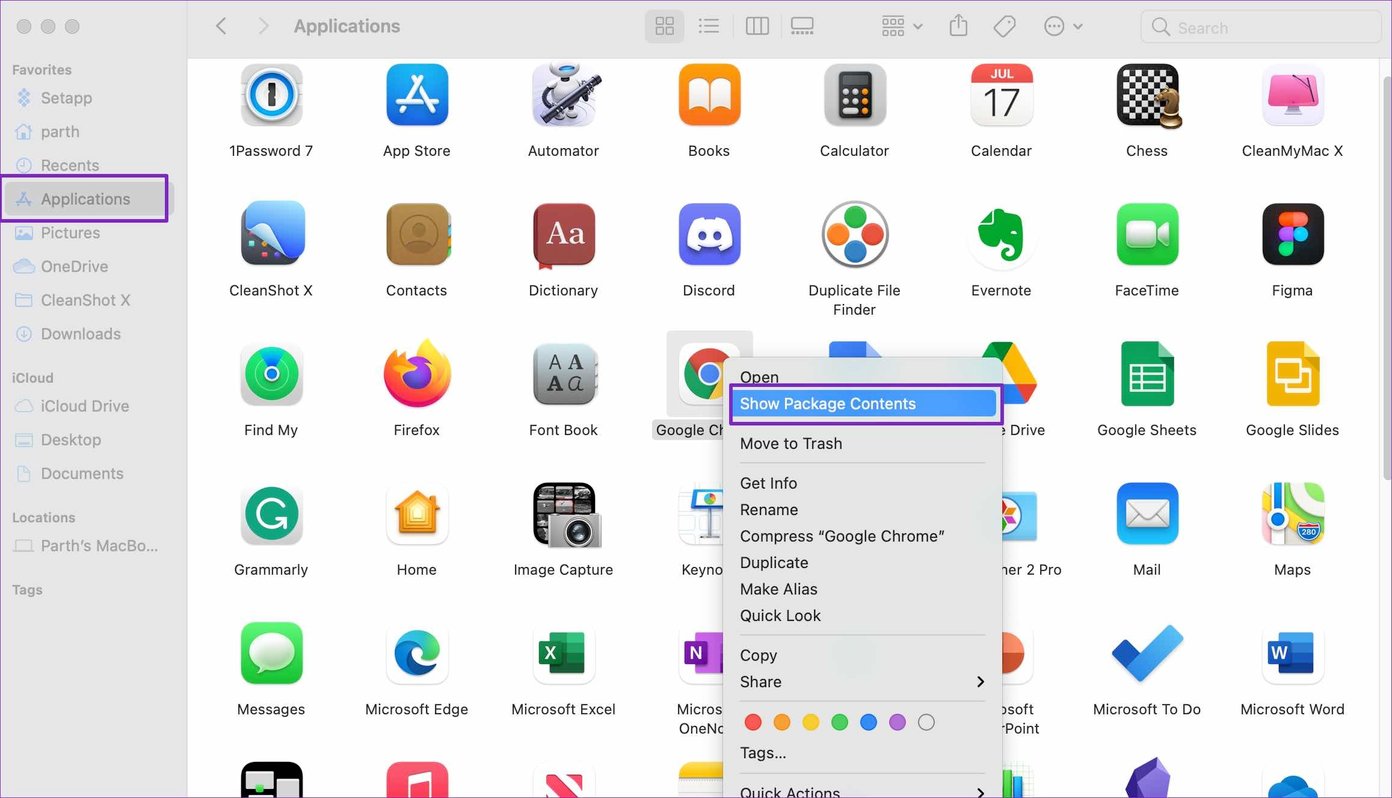Image resolution: width=1392 pixels, height=798 pixels.
Task: Click the toolbar tag button
Action: 1005,27
